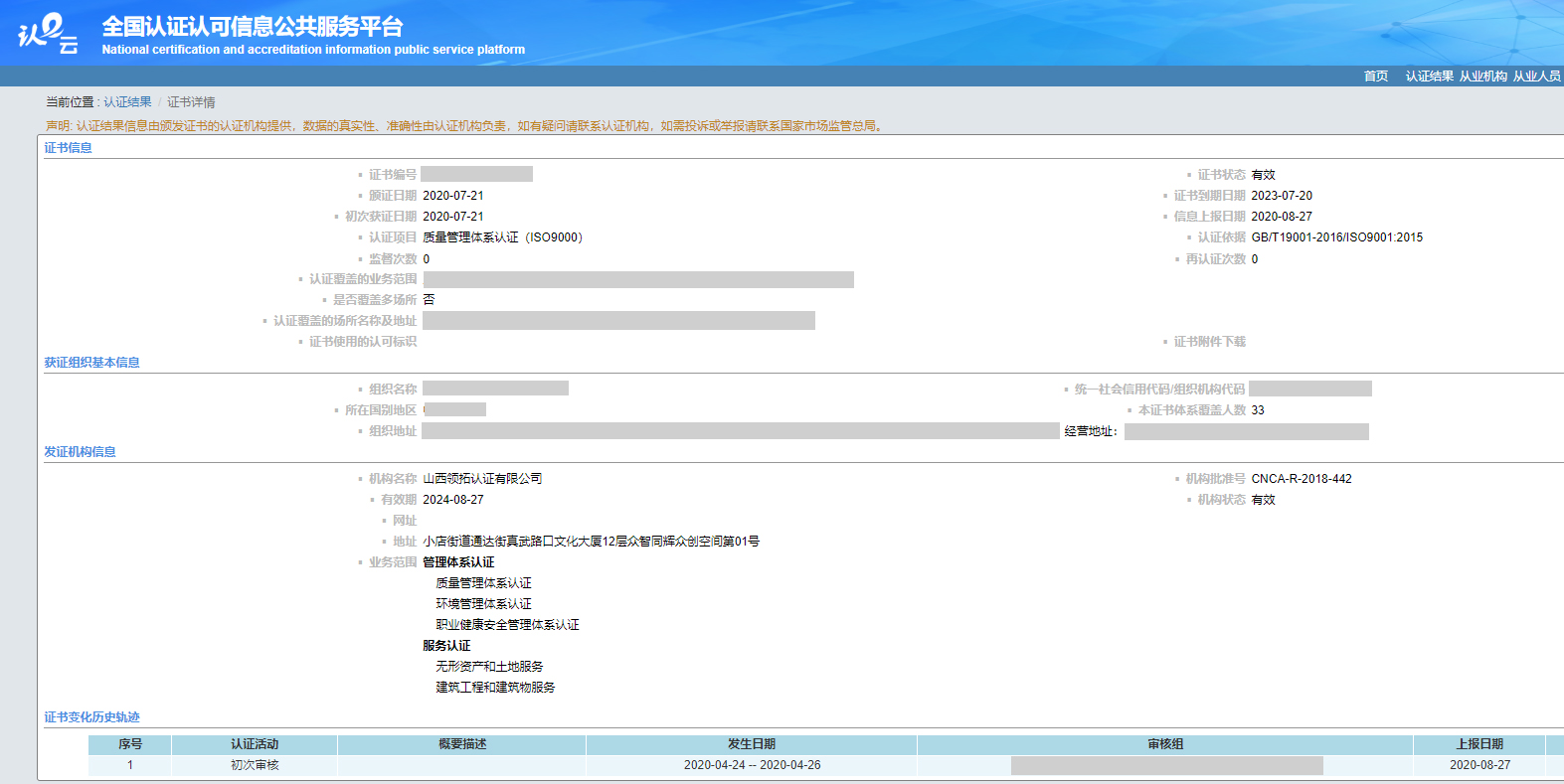Click the 认证活动 column header
The image size is (1564, 784).
point(255,744)
